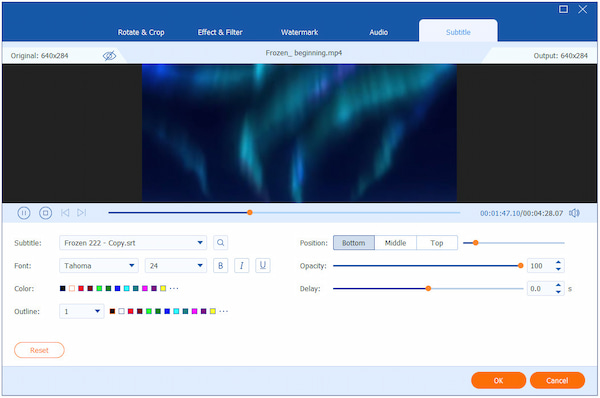600x398 pixels.
Task: Set subtitle position to Bottom
Action: point(354,243)
